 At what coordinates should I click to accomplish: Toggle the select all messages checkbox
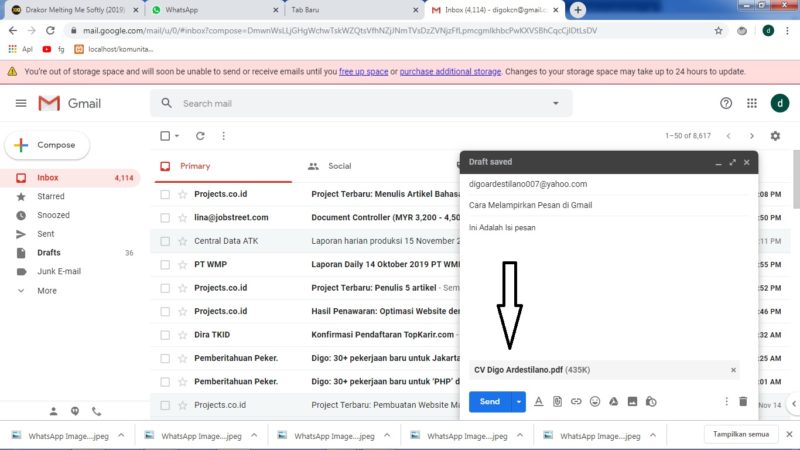[165, 136]
